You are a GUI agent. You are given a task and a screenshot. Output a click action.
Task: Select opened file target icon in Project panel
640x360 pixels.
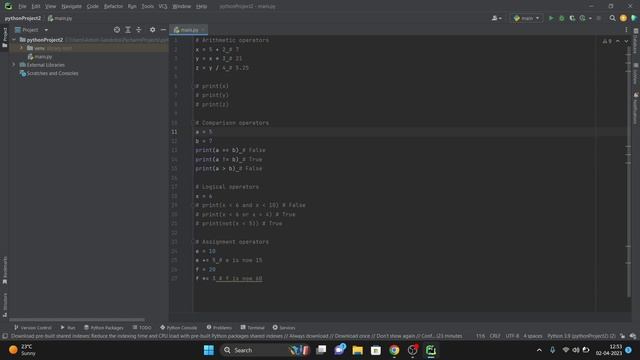click(117, 30)
